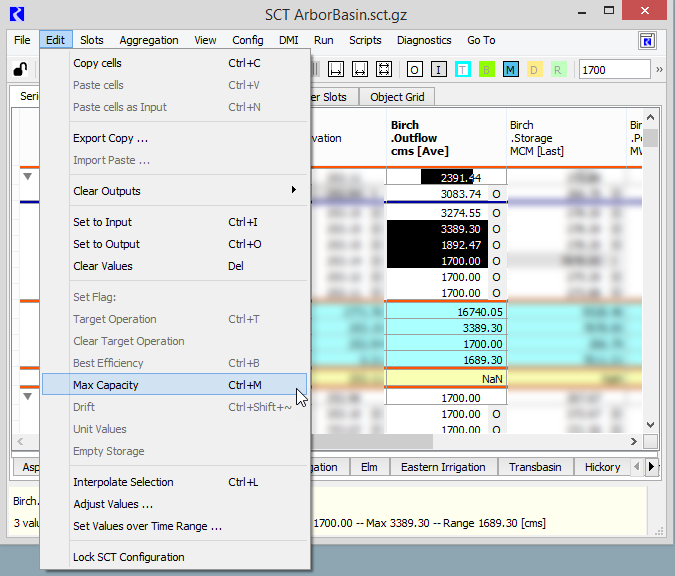Viewport: 675px width, 576px height.
Task: Click the value input field showing 1700
Action: coord(613,70)
